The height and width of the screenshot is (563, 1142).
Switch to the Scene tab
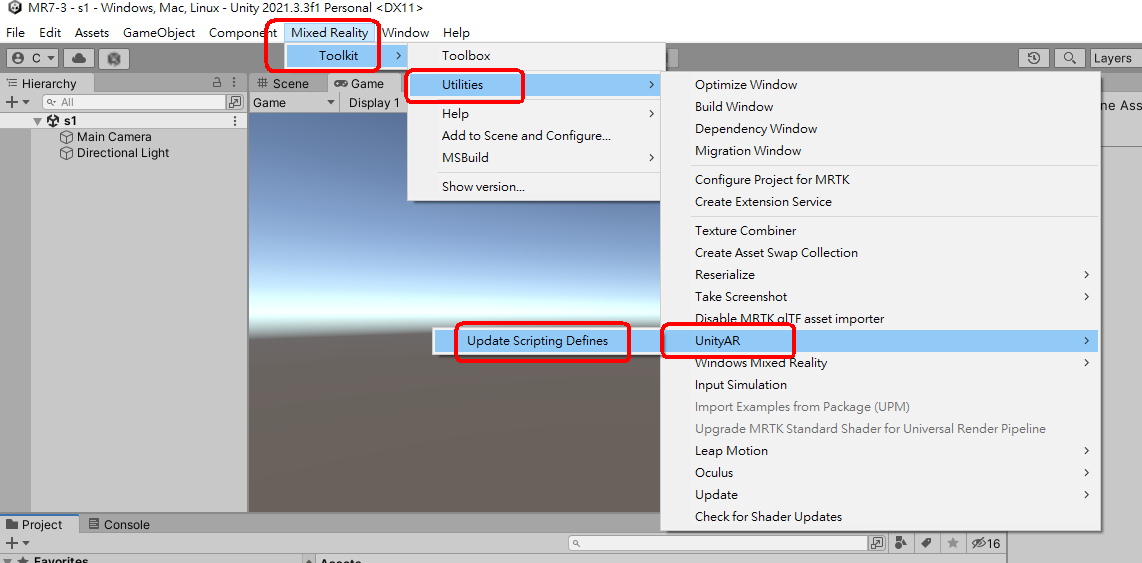288,84
